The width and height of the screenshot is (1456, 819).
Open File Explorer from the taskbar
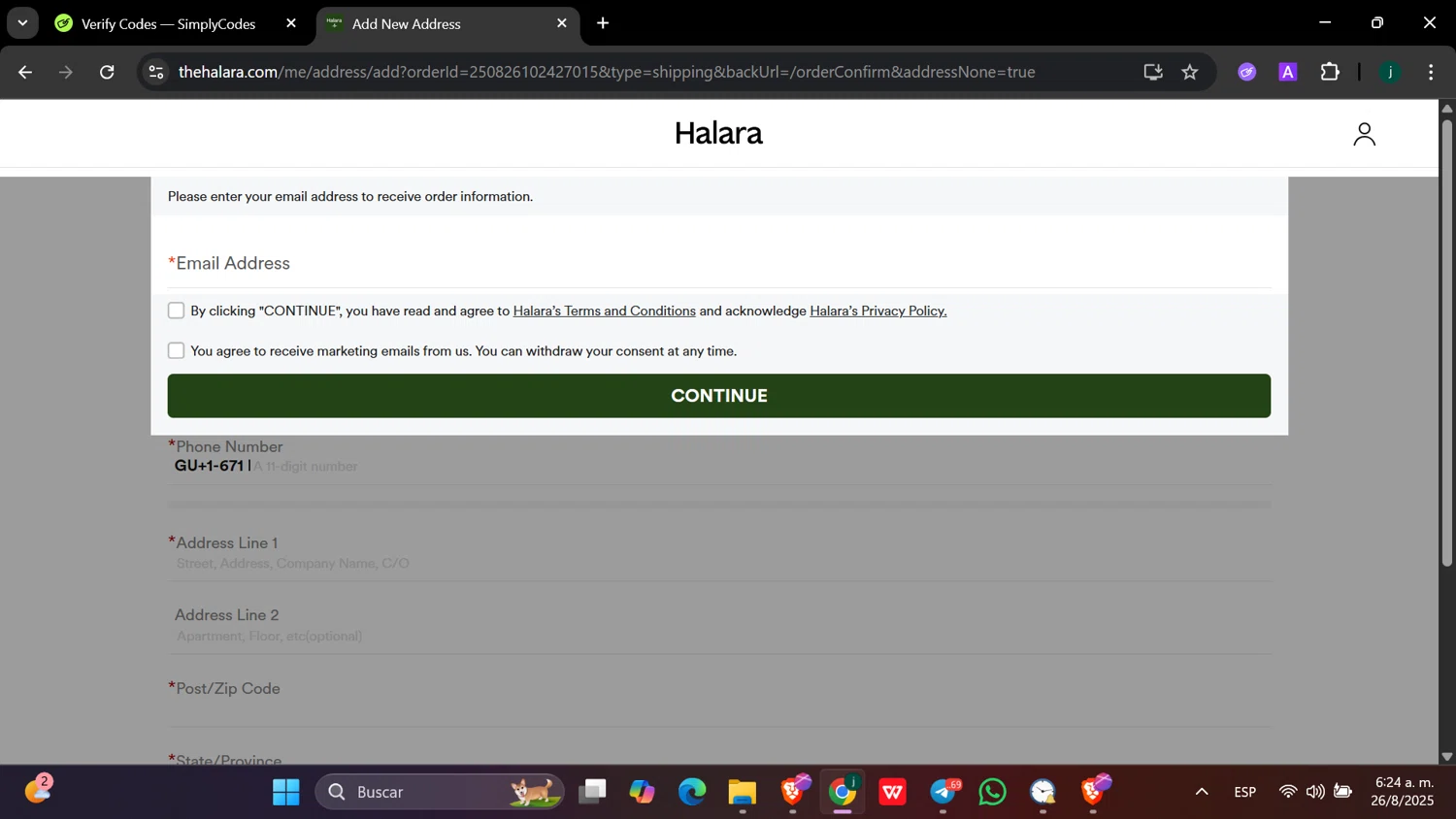743,792
